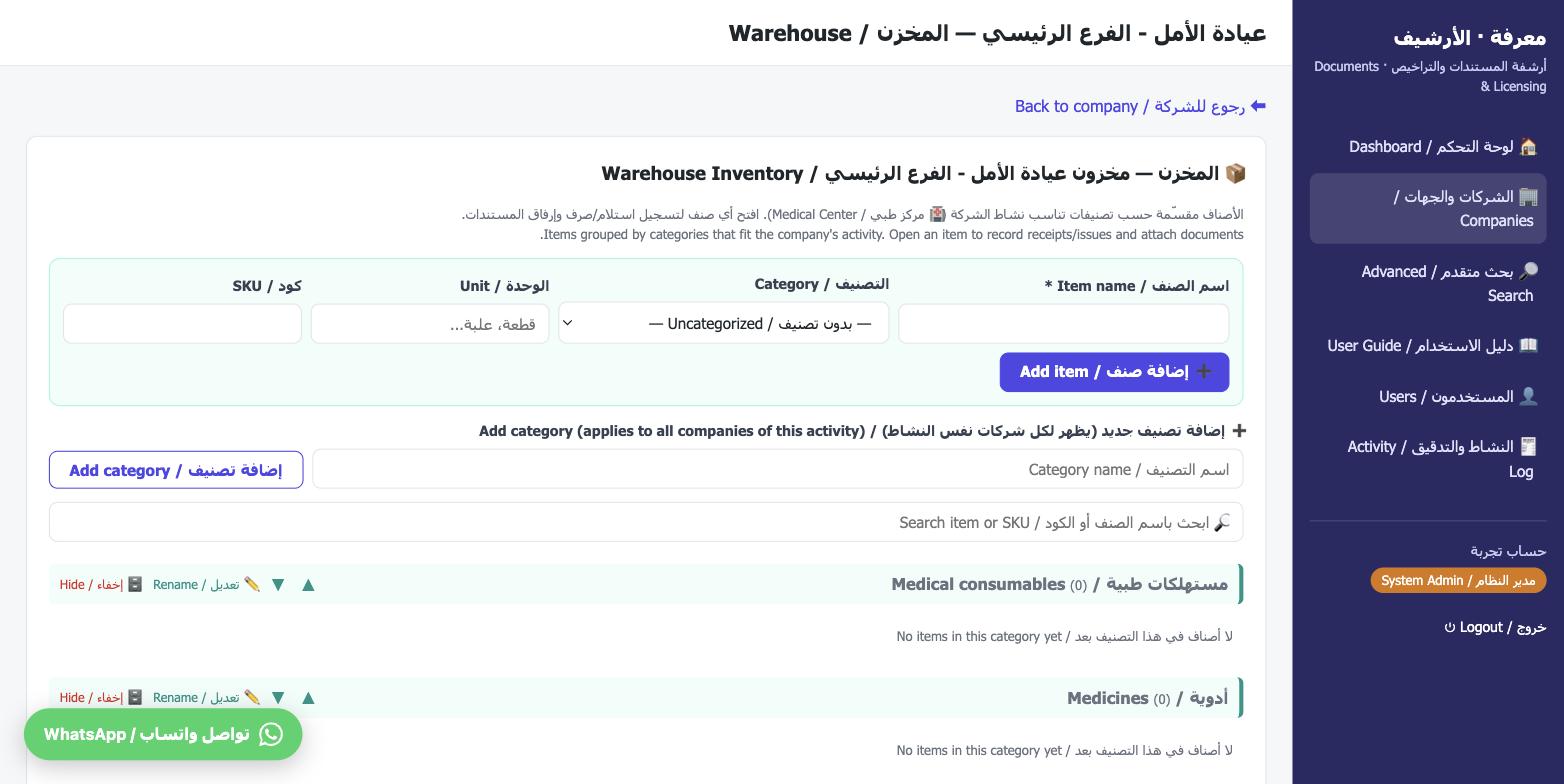1564x784 pixels.
Task: Click the Medicines category heading
Action: point(1147,698)
